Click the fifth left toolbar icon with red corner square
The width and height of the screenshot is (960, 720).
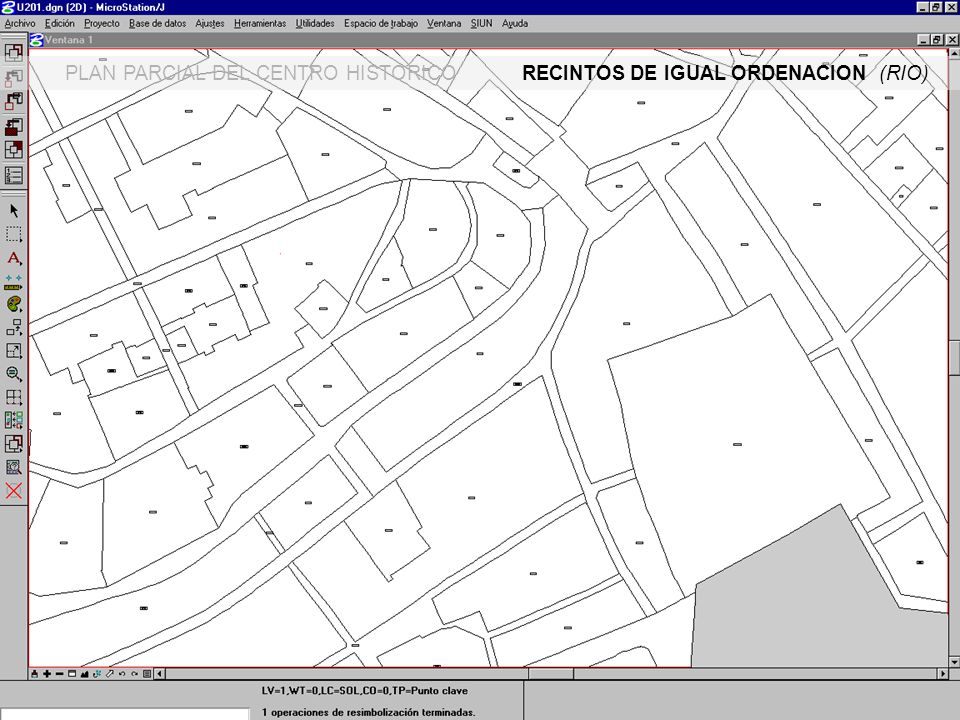click(x=13, y=150)
